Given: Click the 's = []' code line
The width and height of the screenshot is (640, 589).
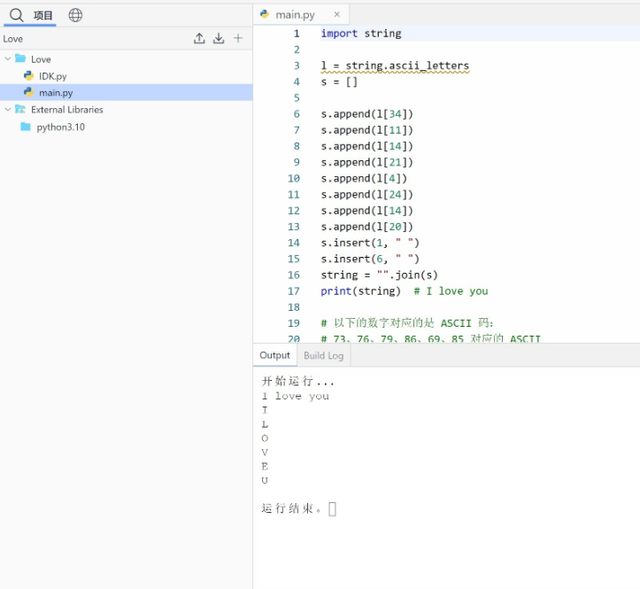Looking at the screenshot, I should pyautogui.click(x=339, y=82).
